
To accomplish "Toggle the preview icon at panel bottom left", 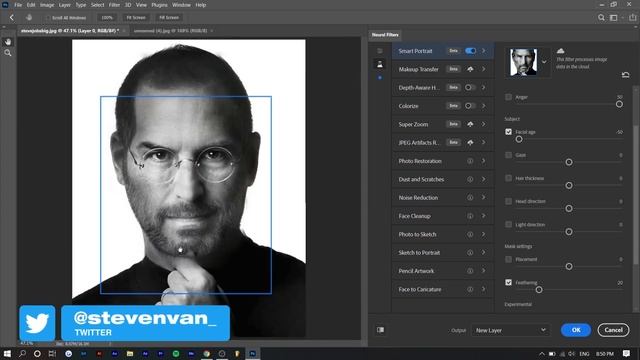I will coord(380,330).
